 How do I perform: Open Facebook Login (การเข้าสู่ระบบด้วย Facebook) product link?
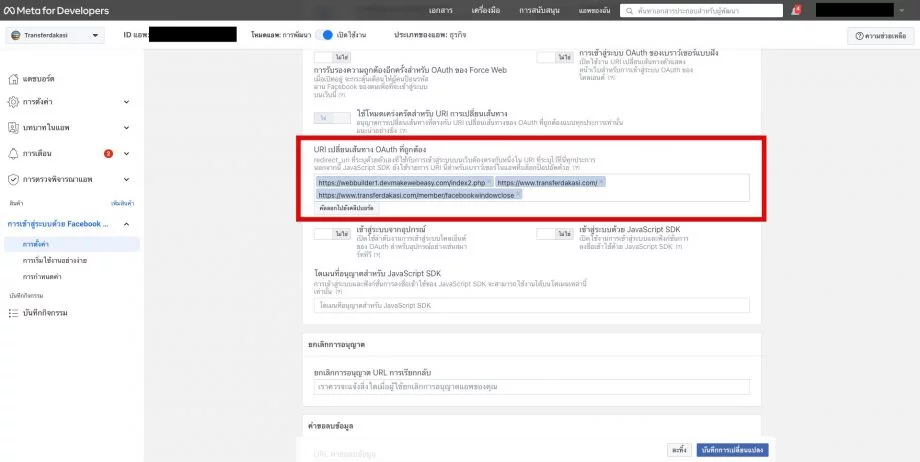58,224
